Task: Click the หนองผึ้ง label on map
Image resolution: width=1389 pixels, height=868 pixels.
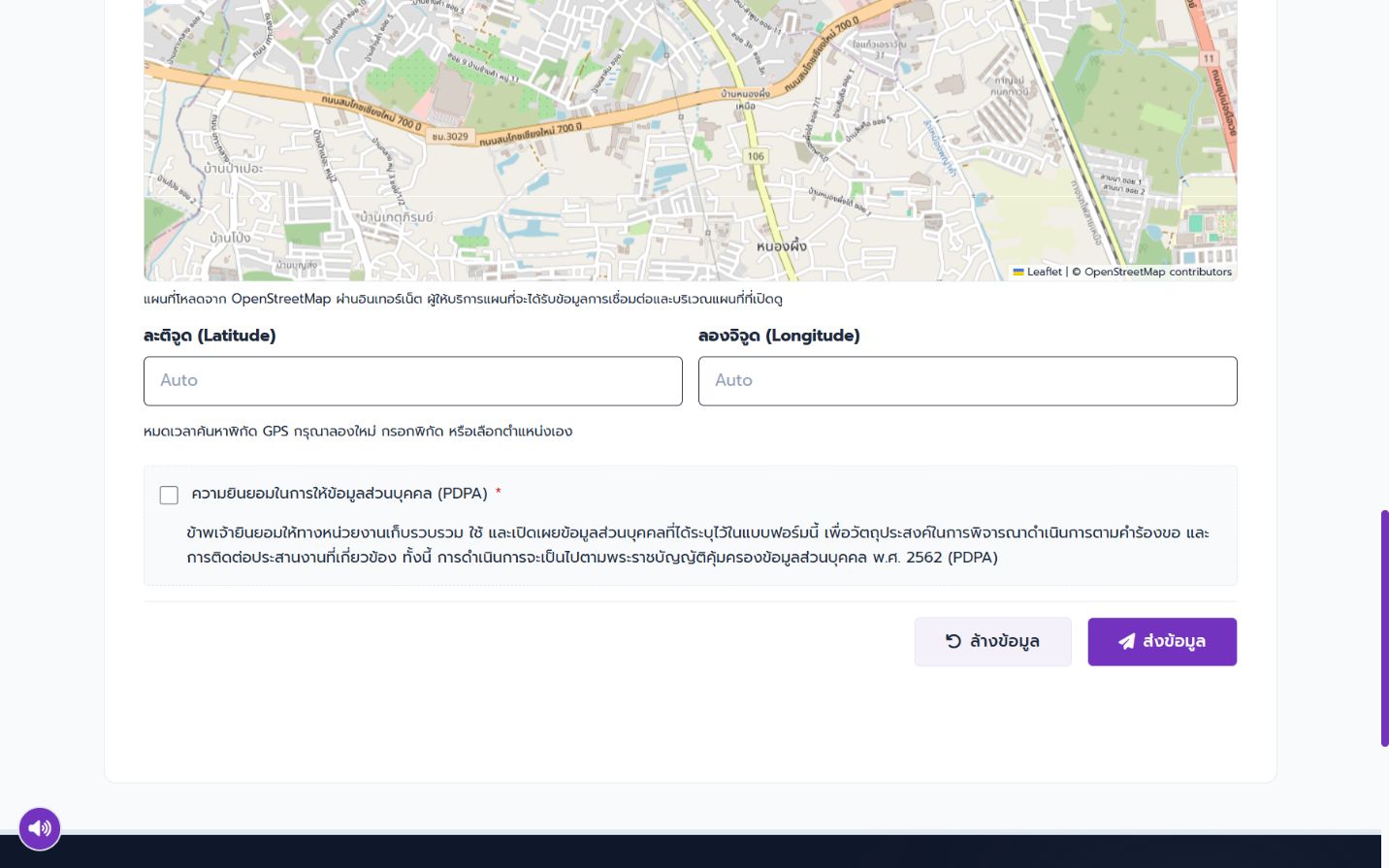Action: point(782,246)
